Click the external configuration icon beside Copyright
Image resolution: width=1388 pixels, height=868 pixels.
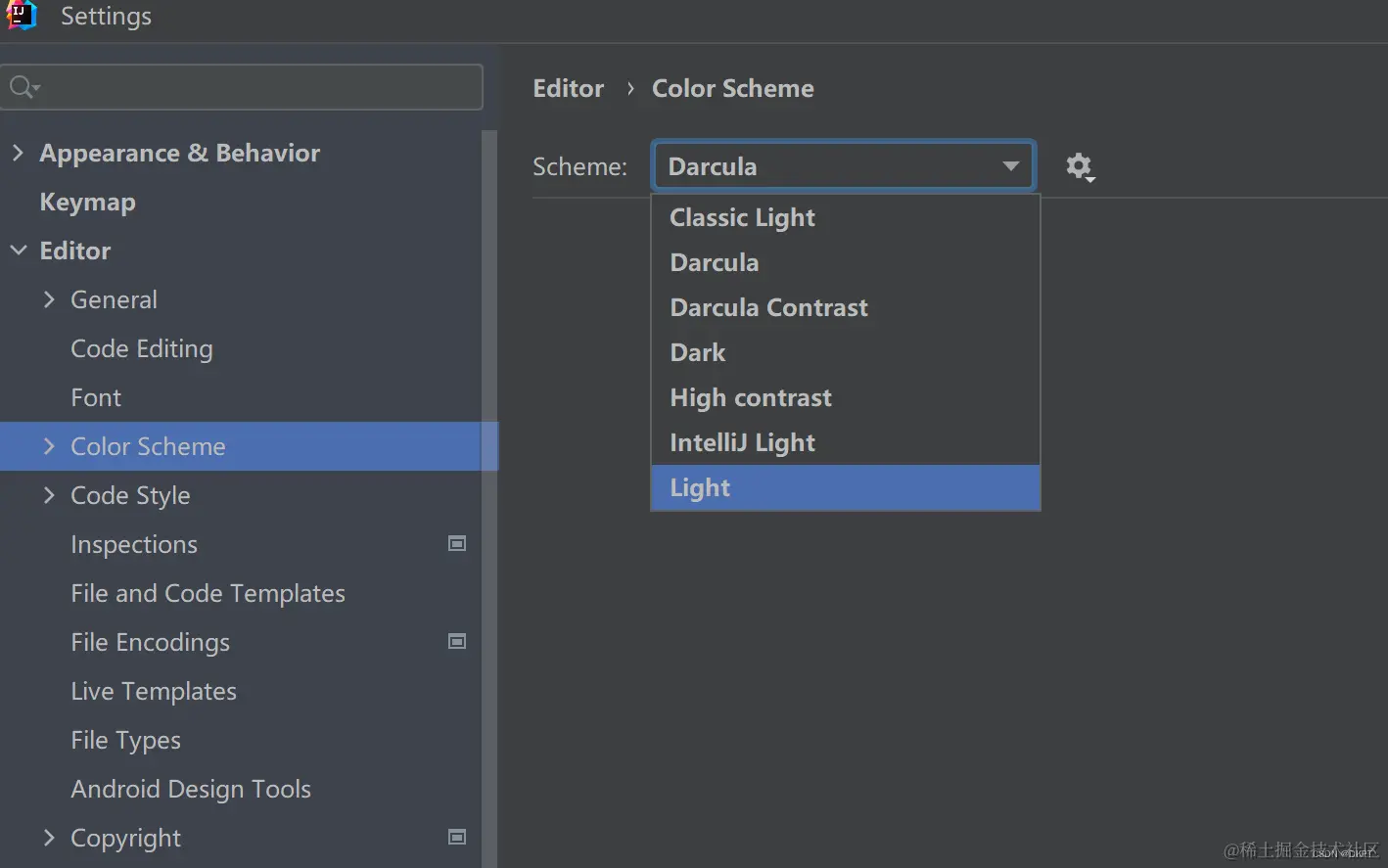(x=456, y=838)
